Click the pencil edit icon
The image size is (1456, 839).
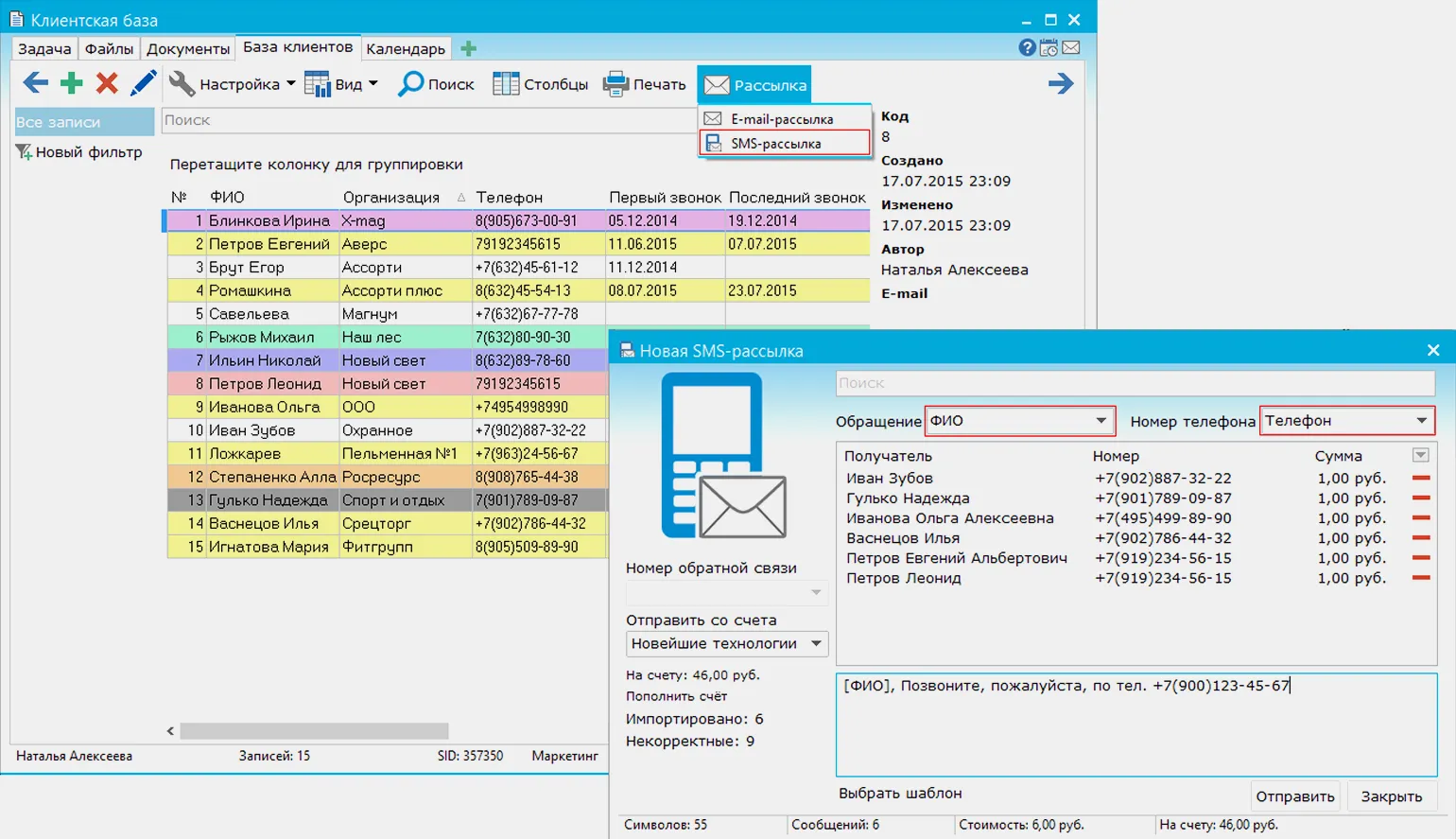tap(143, 83)
